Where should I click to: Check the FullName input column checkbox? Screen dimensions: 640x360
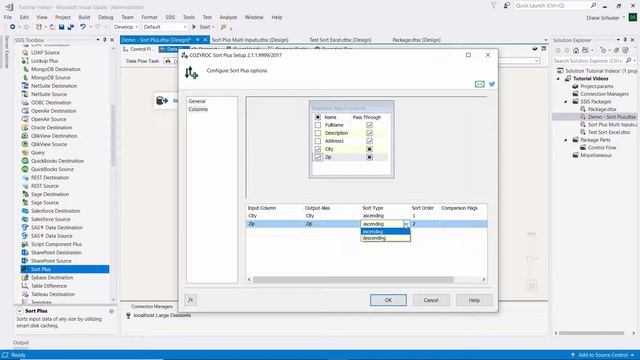(x=318, y=125)
